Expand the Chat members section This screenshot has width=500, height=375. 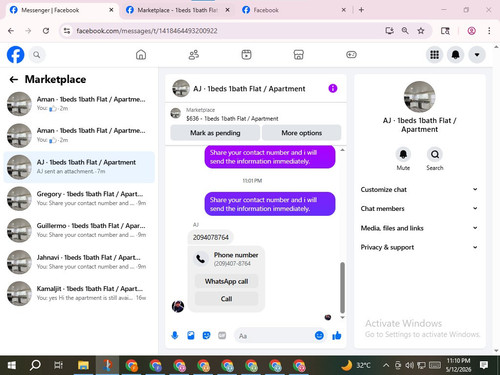tap(419, 209)
